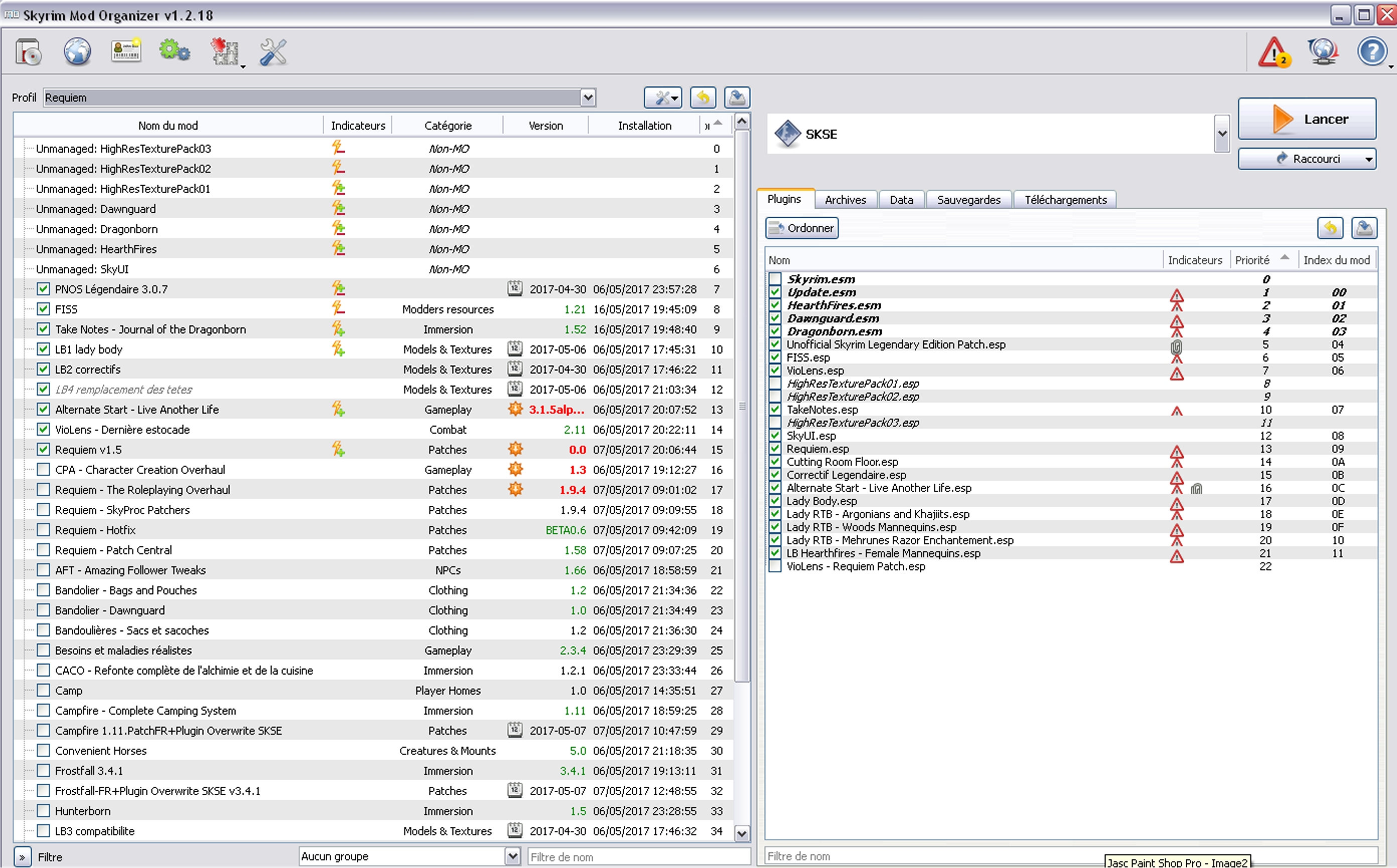Click the Problems warning triangle icon
Viewport: 1397px width, 868px height.
click(x=1274, y=52)
